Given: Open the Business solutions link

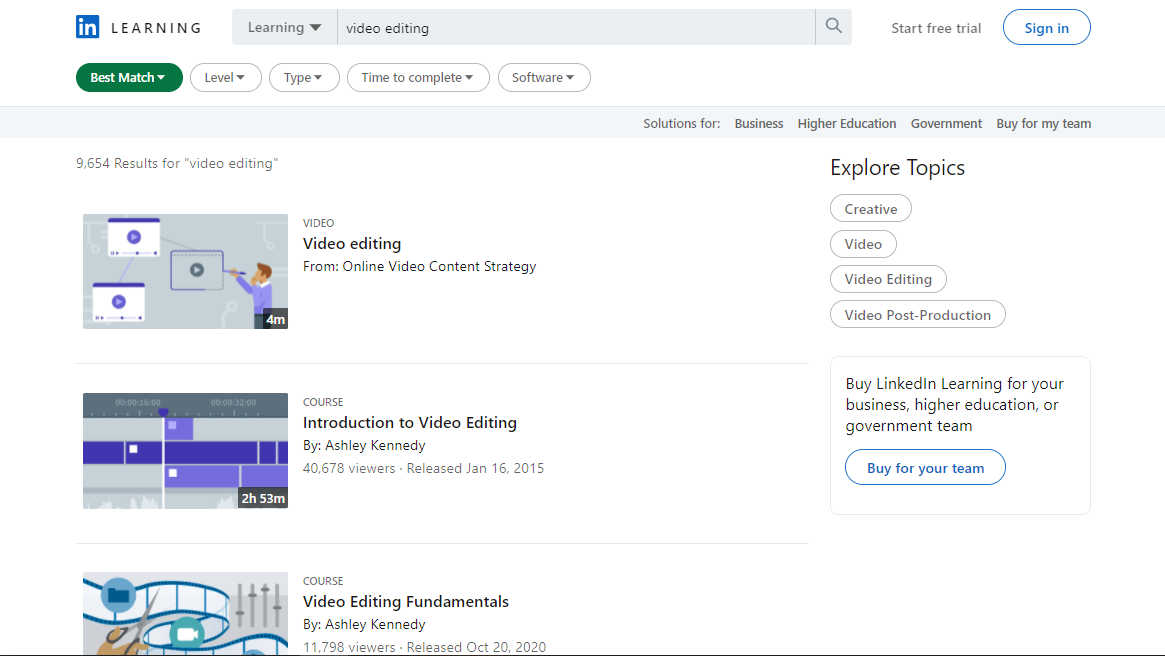Looking at the screenshot, I should tap(759, 123).
